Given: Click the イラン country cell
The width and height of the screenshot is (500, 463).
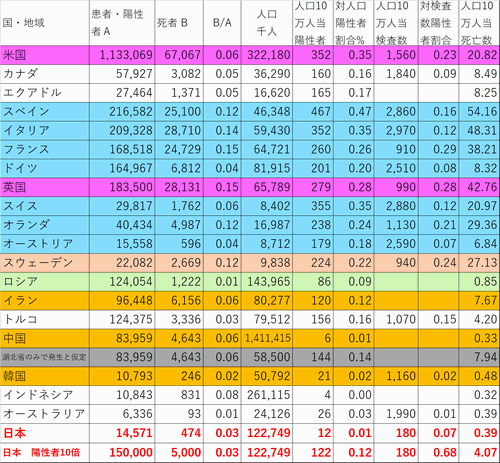Looking at the screenshot, I should 45,301.
